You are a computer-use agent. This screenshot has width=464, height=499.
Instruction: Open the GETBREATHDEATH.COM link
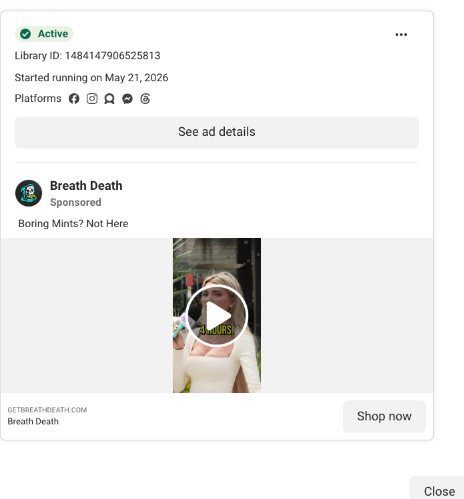[47, 410]
